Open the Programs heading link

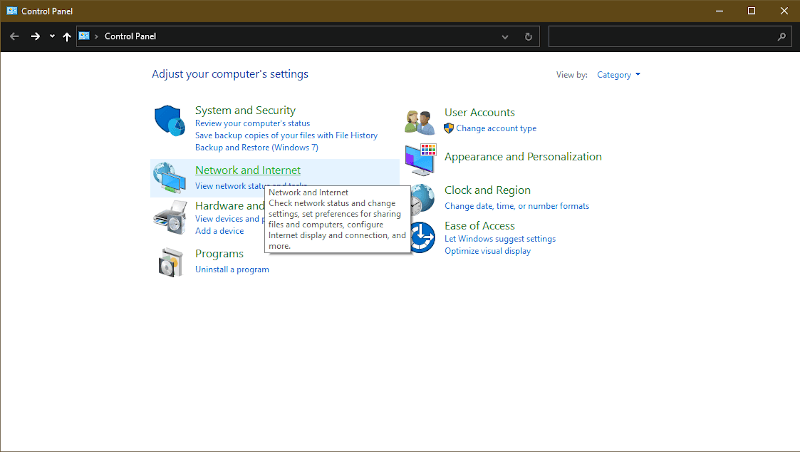point(219,254)
